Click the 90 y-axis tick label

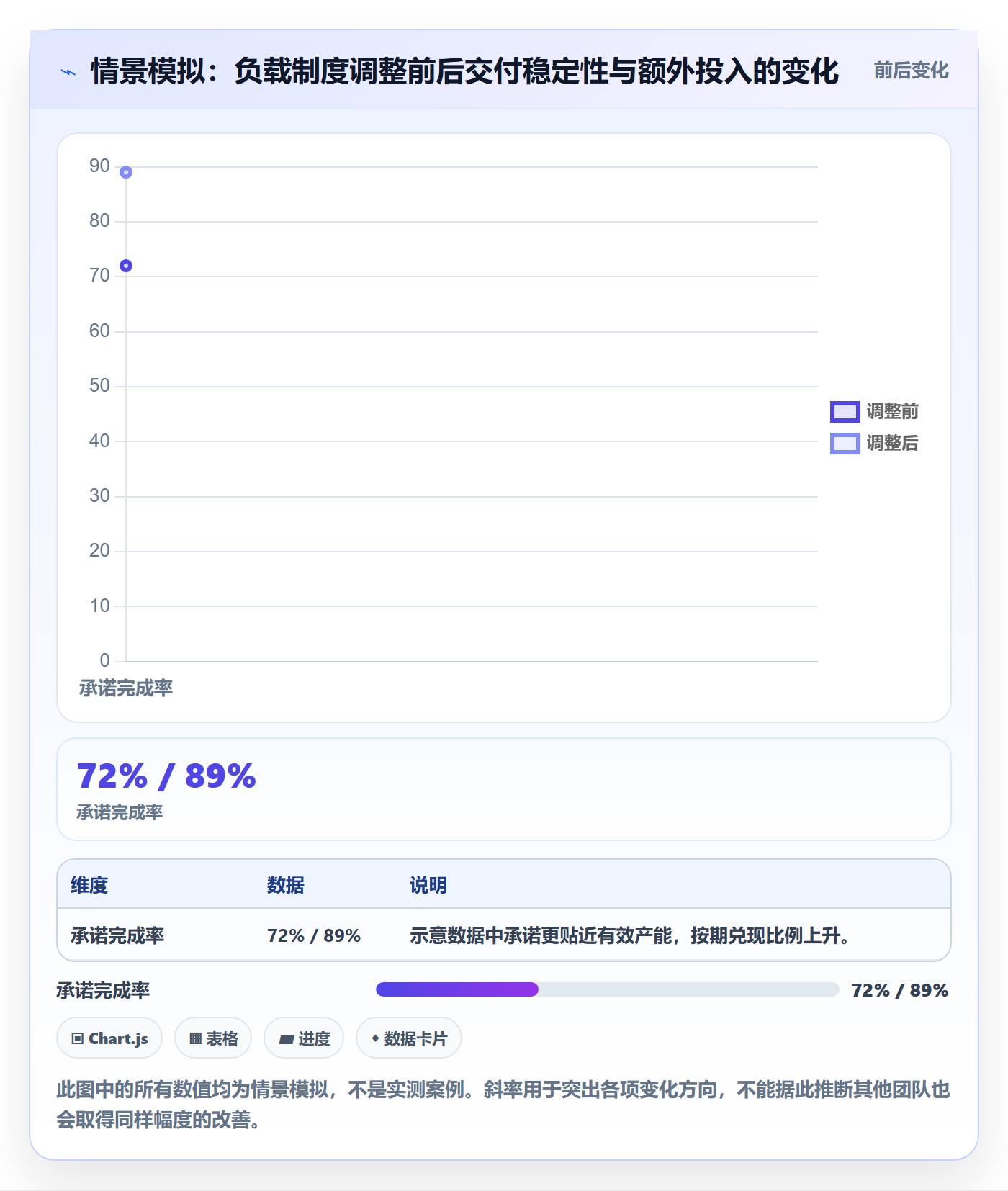tap(99, 166)
